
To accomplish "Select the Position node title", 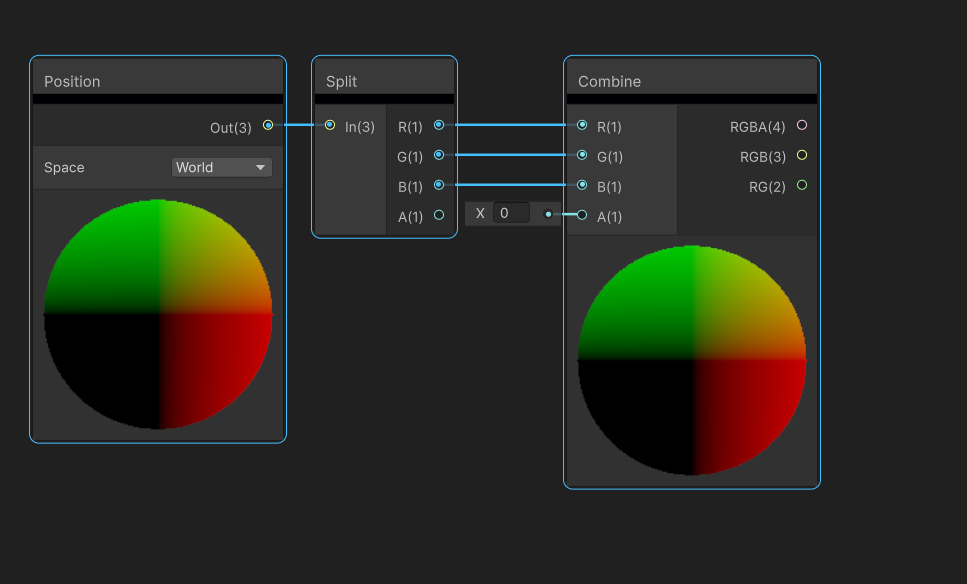I will 72,81.
